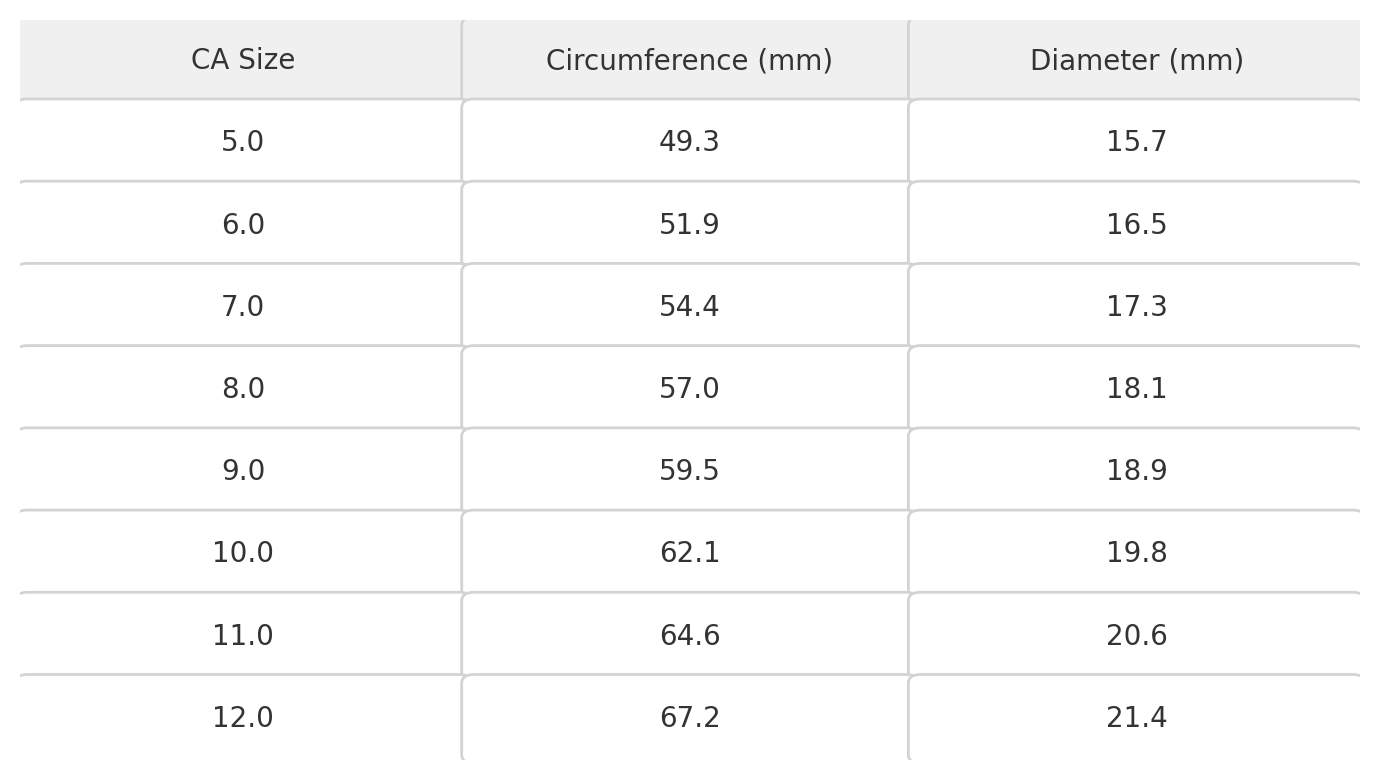This screenshot has width=1380, height=780.
Task: Click the 57.0 circumference value
Action: 689,389
